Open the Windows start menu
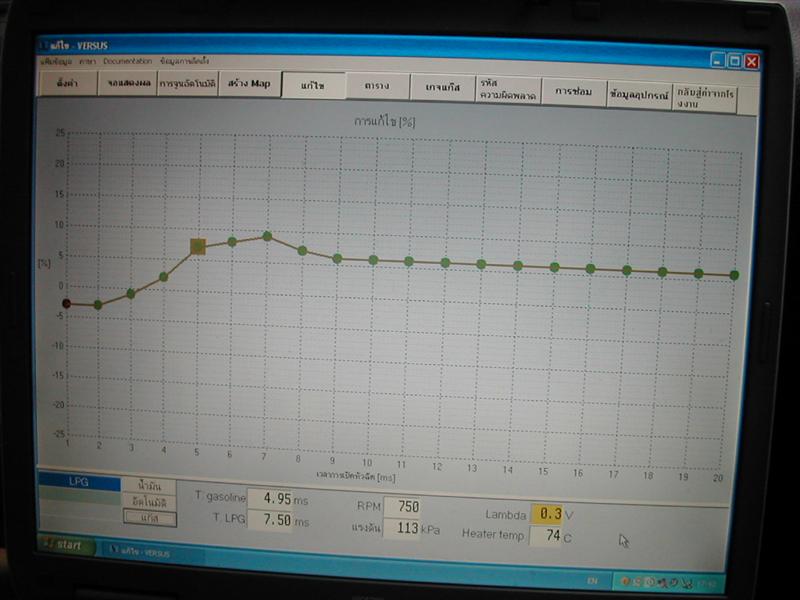This screenshot has height=600, width=800. tap(67, 545)
